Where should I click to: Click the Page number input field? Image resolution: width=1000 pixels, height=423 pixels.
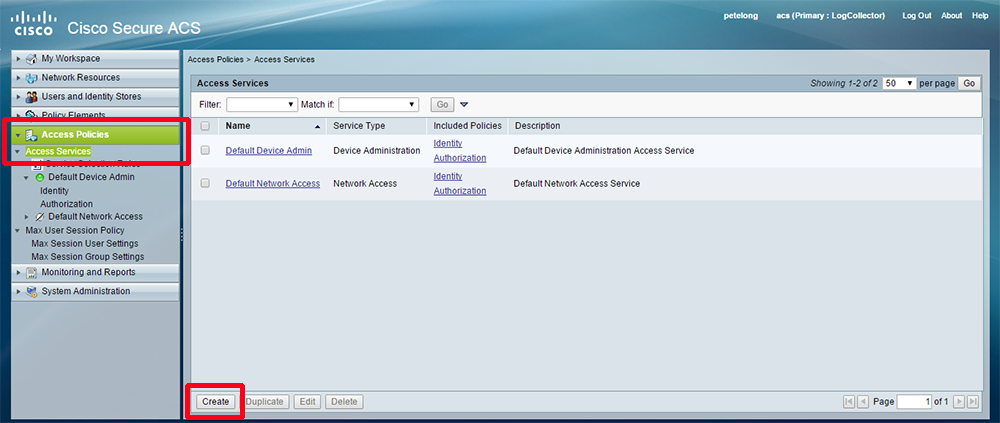coord(915,402)
